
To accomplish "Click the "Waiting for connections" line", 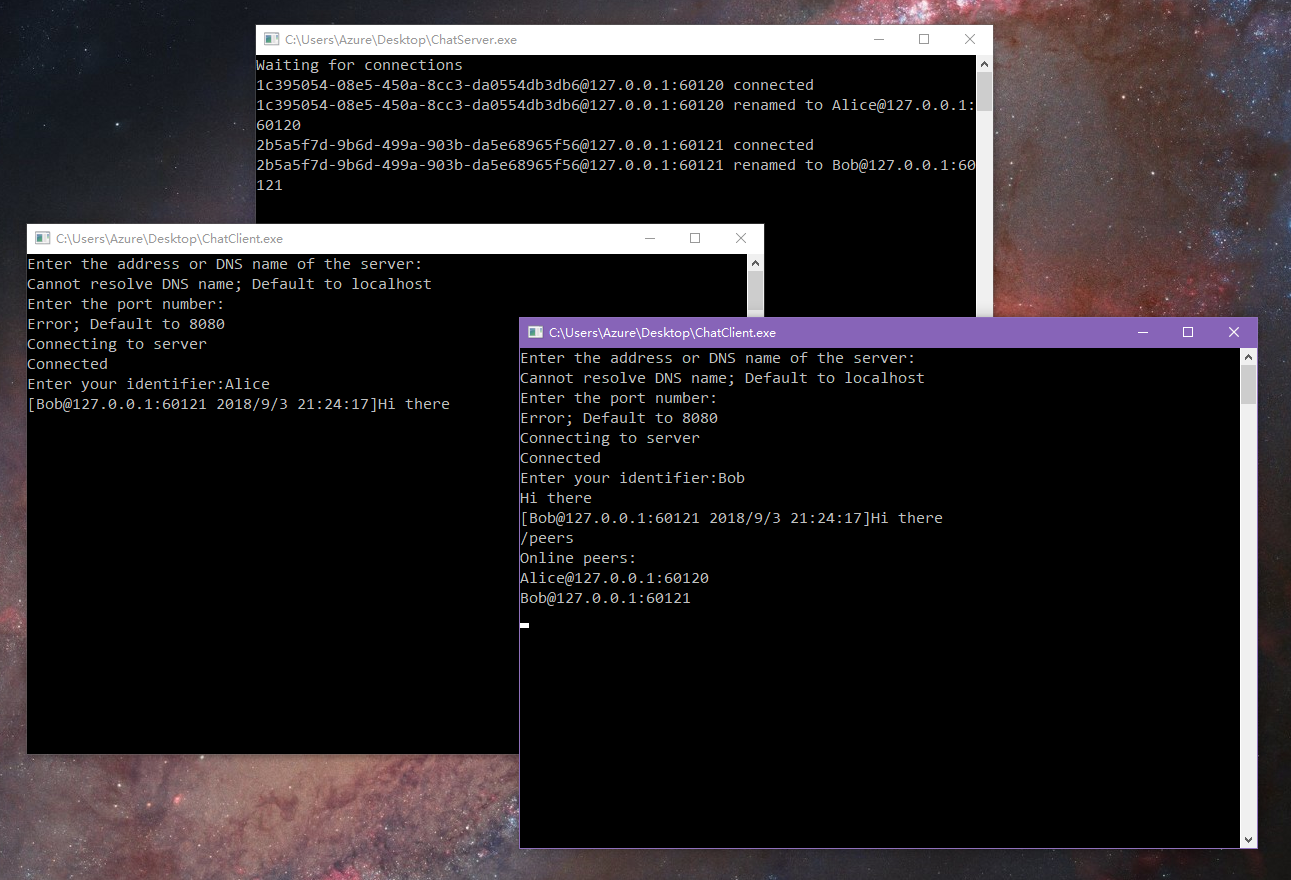I will click(360, 65).
